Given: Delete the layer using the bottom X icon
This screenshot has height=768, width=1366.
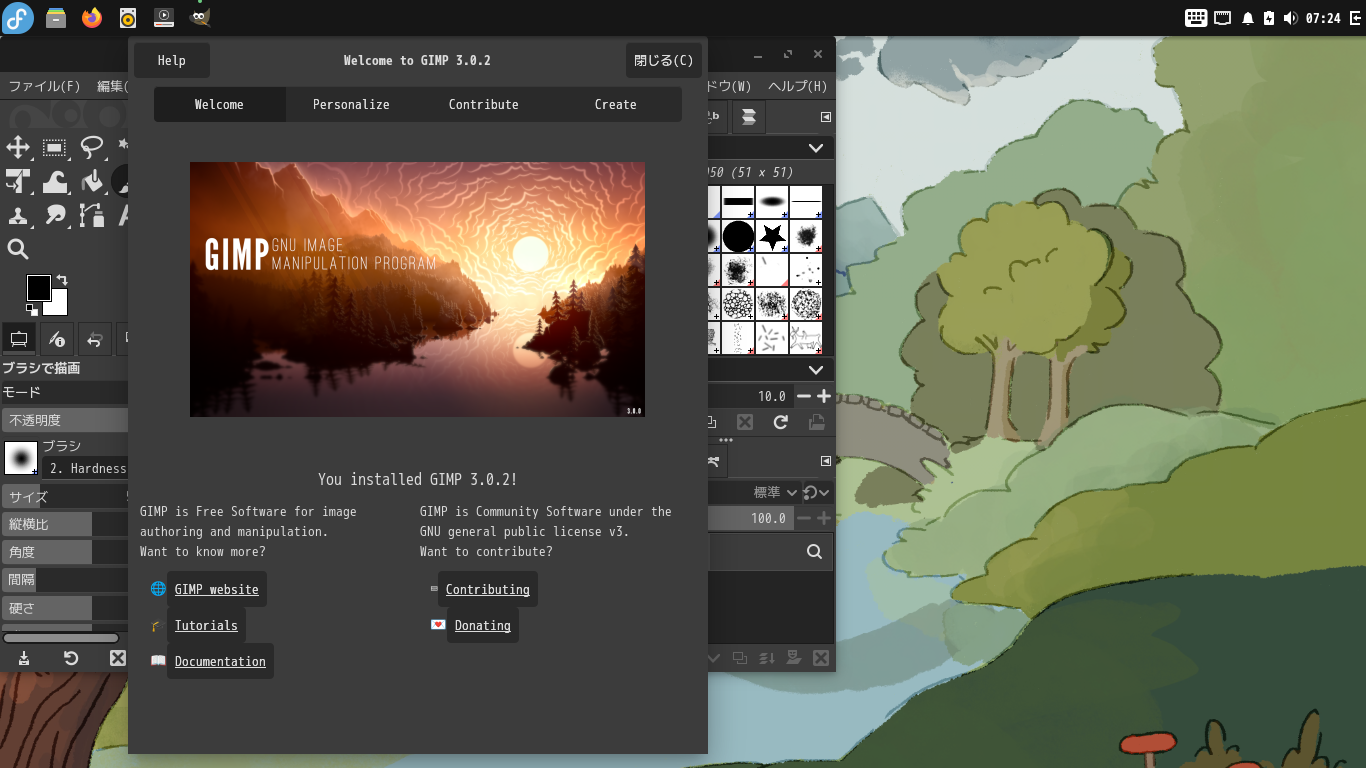Looking at the screenshot, I should pyautogui.click(x=821, y=658).
